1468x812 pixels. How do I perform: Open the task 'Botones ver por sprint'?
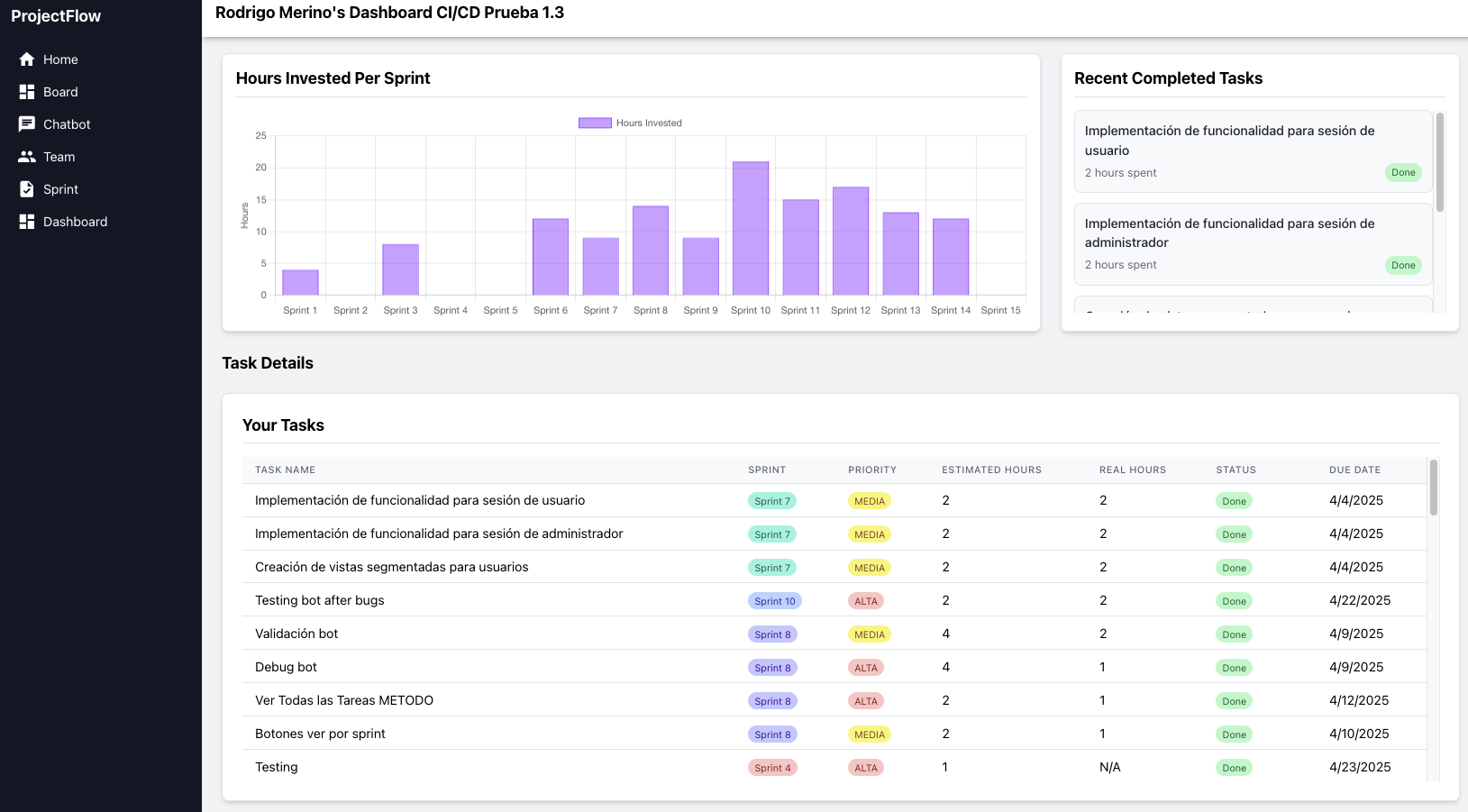tap(320, 734)
